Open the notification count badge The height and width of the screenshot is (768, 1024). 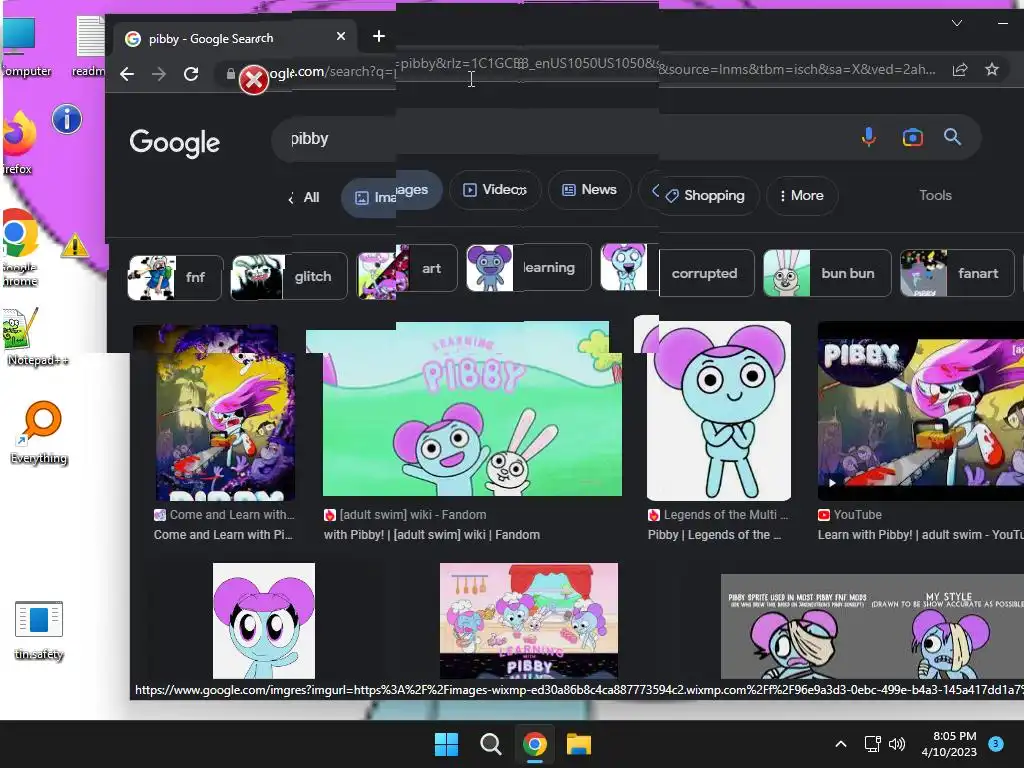(x=996, y=744)
